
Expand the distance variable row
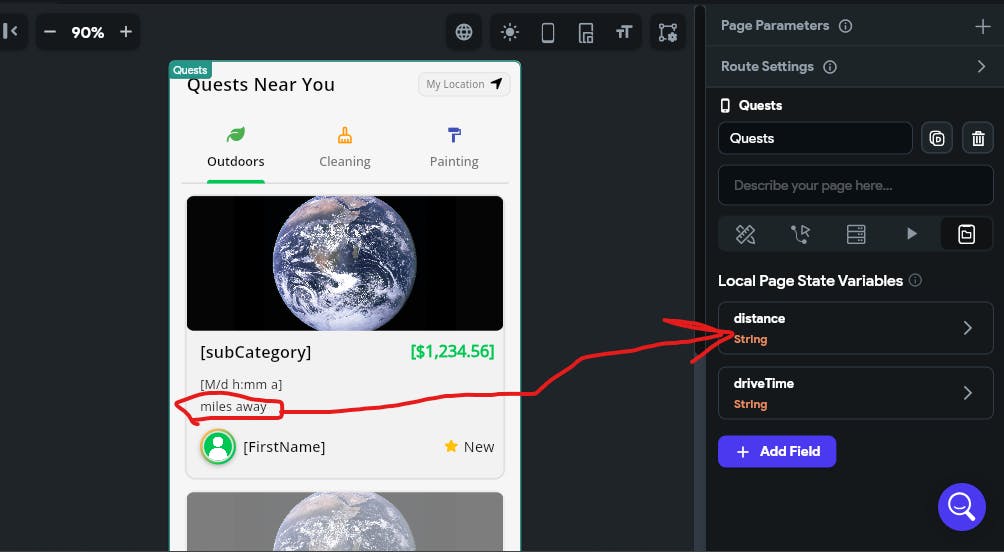tap(856, 328)
